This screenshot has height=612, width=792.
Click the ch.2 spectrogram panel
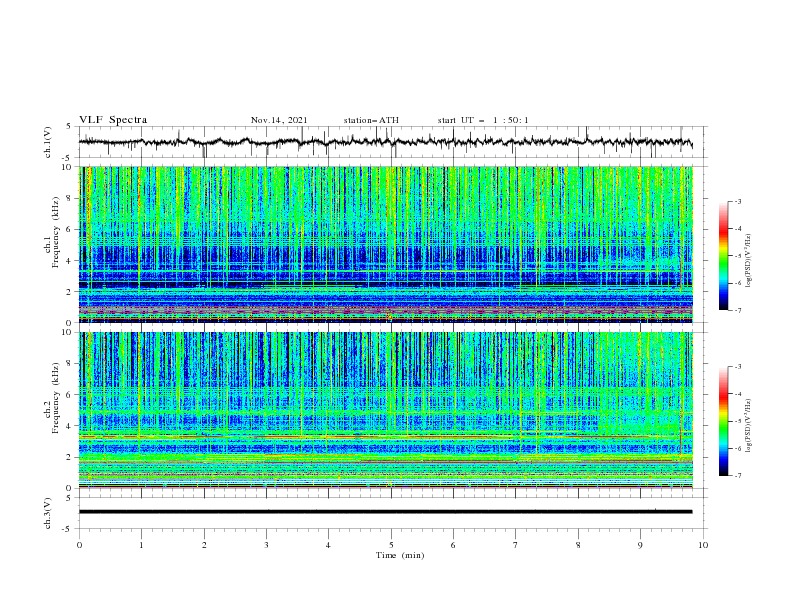point(385,410)
